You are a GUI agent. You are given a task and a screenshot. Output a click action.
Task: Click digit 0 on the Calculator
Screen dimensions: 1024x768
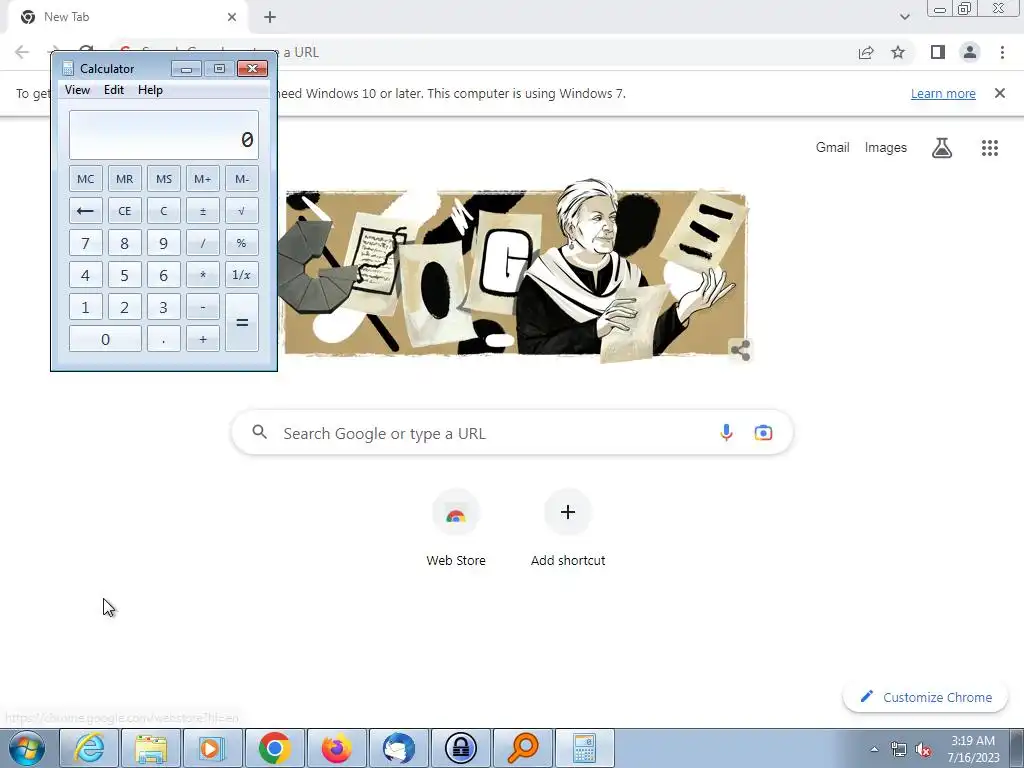click(105, 339)
